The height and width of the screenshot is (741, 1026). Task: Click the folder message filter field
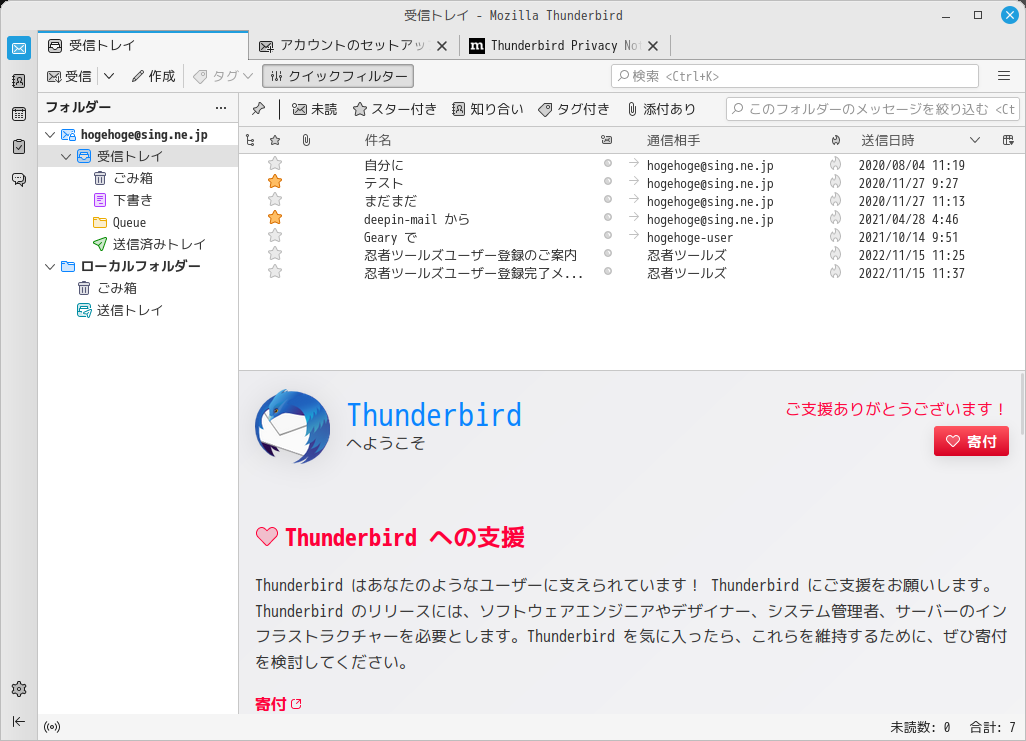click(873, 109)
